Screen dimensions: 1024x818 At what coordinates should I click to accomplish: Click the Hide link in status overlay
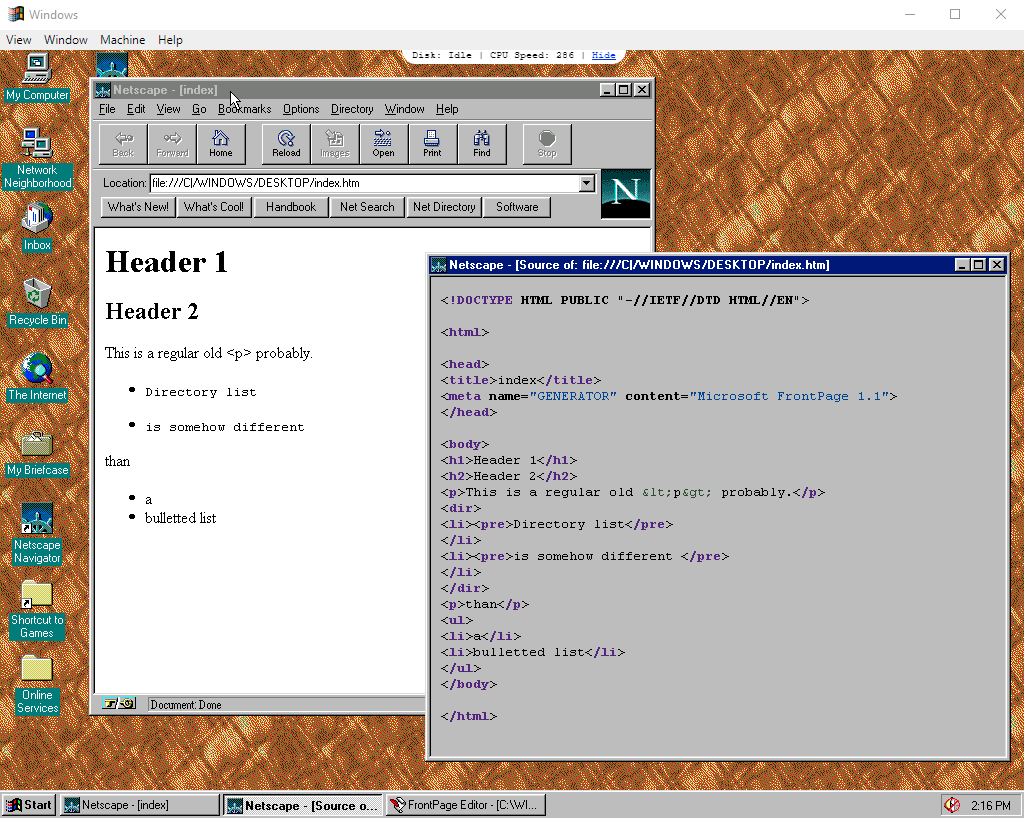point(603,55)
